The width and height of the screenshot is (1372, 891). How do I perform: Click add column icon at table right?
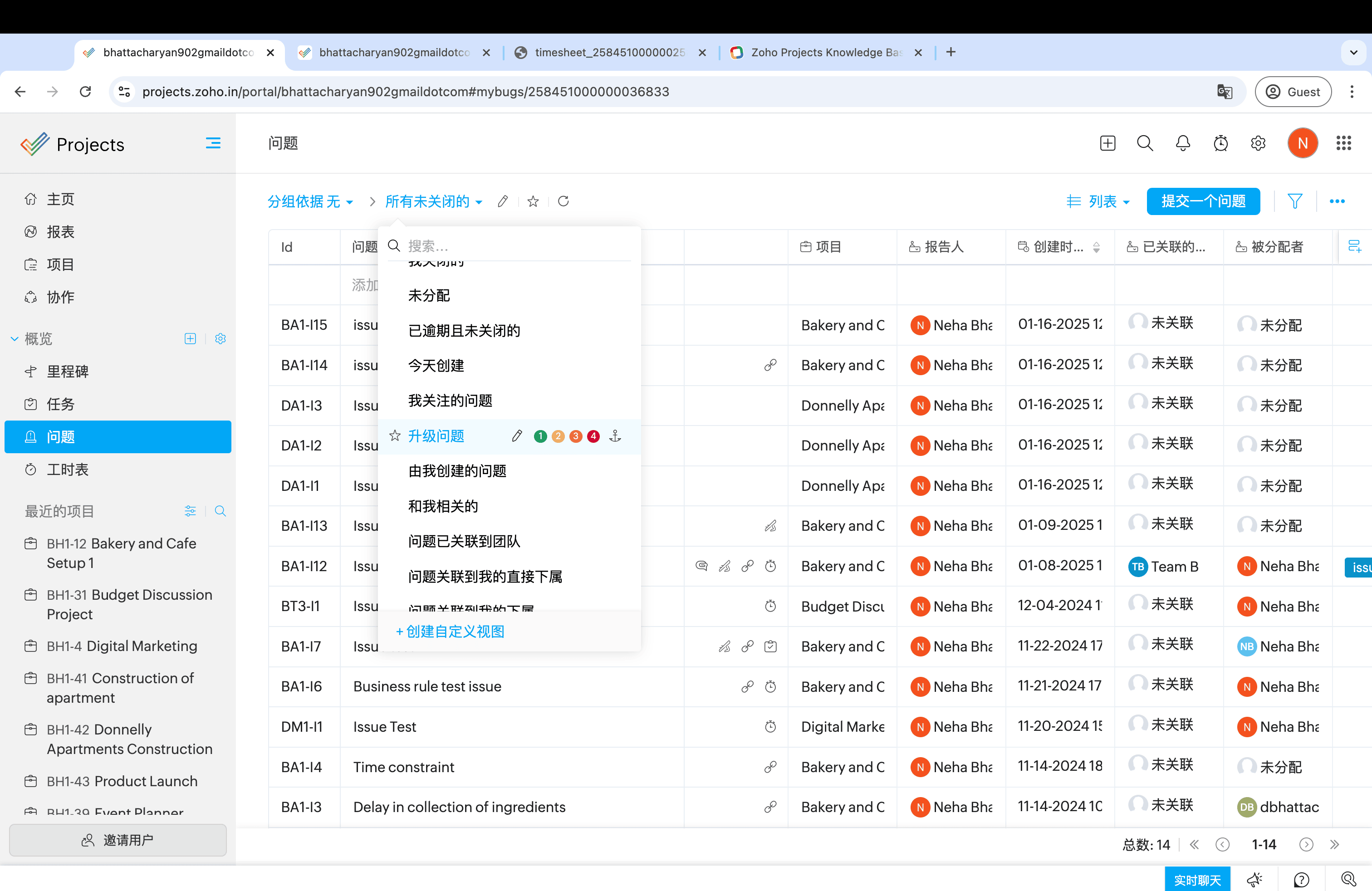1354,247
